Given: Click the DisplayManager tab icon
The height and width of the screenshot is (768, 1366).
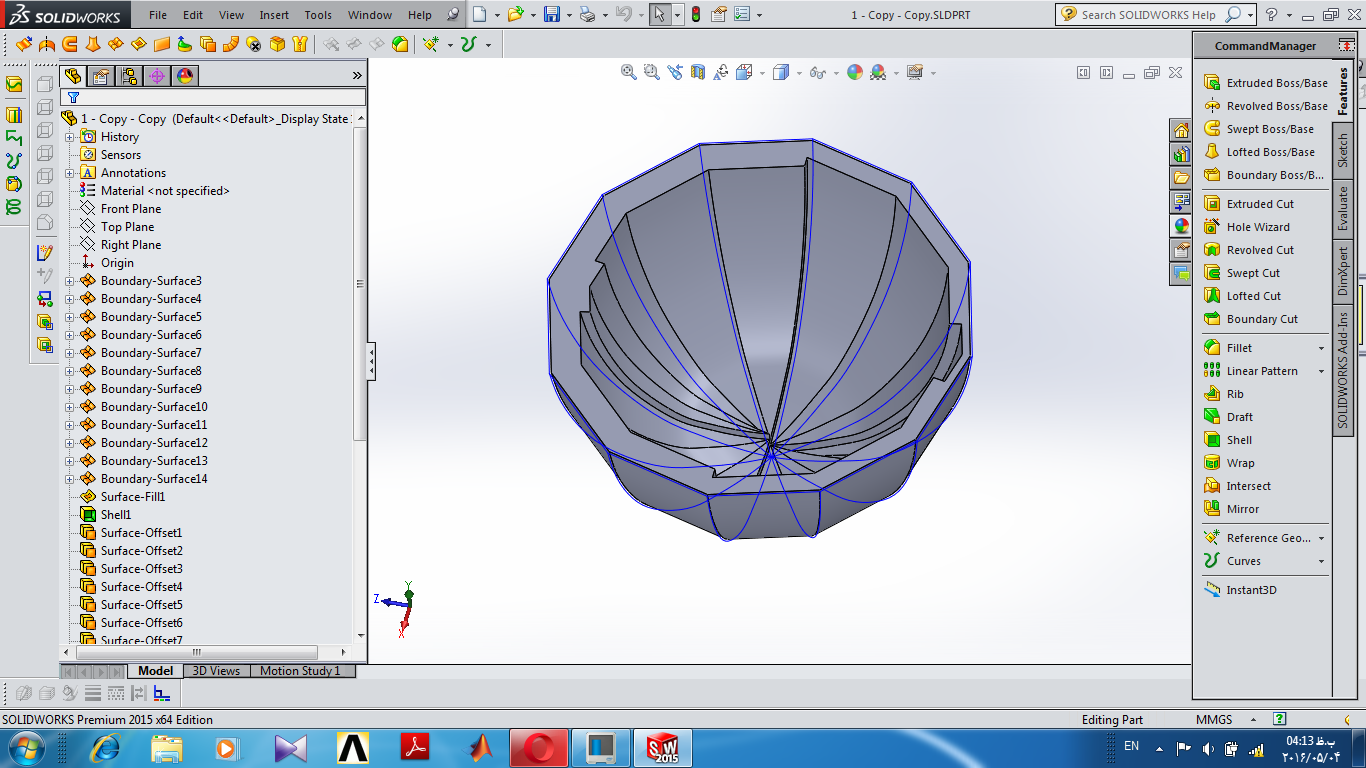Looking at the screenshot, I should tap(185, 76).
